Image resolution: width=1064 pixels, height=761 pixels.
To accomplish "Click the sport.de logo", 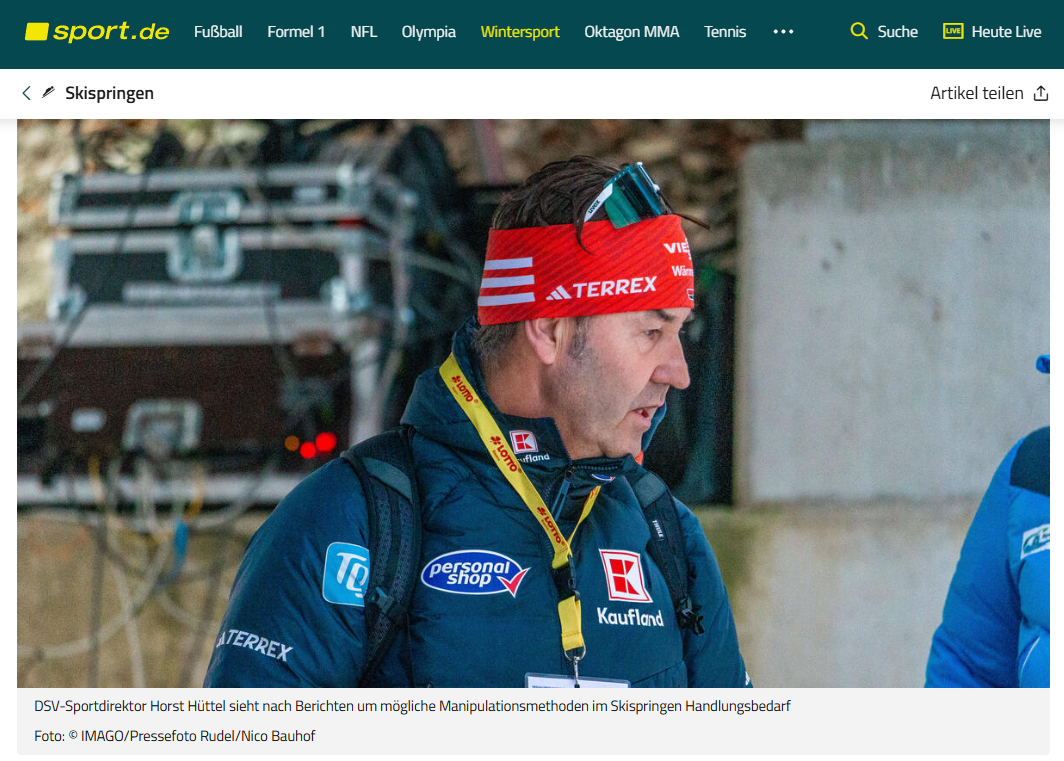I will point(97,32).
